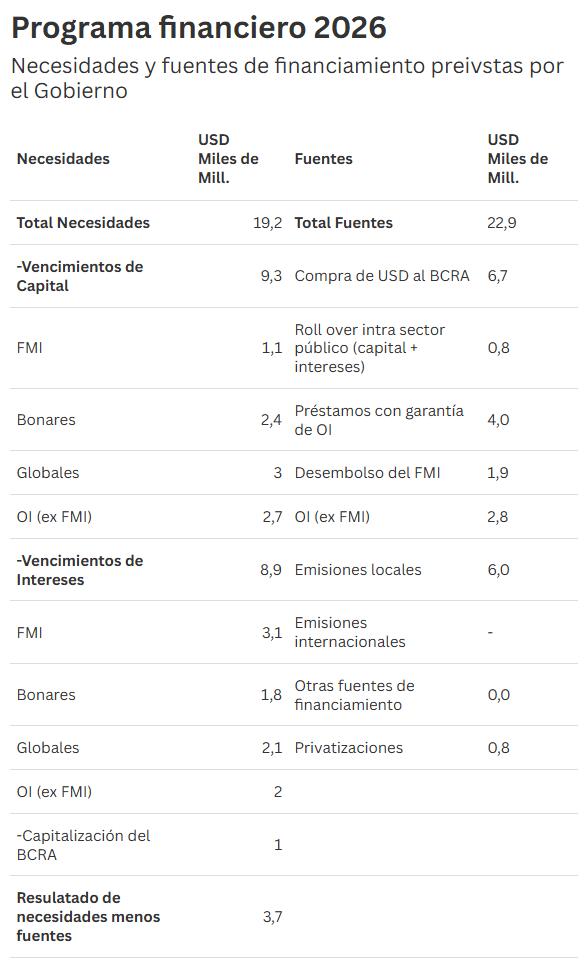
Task: Click the Necesidades column header
Action: pos(63,159)
